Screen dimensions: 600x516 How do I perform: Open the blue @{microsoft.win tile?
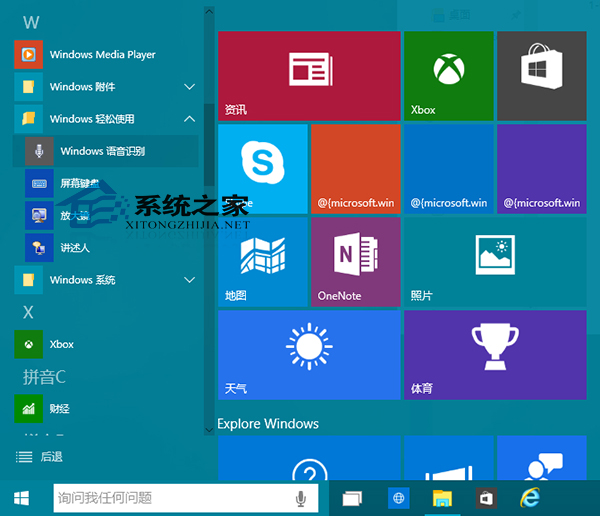449,169
